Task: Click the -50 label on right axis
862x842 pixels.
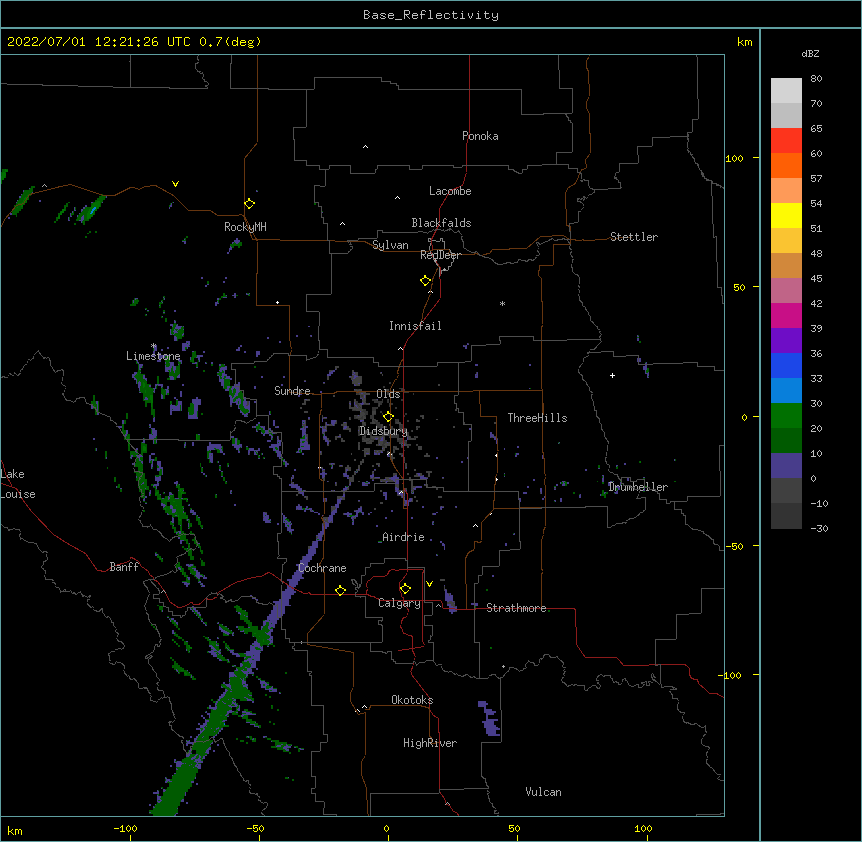Action: click(734, 546)
